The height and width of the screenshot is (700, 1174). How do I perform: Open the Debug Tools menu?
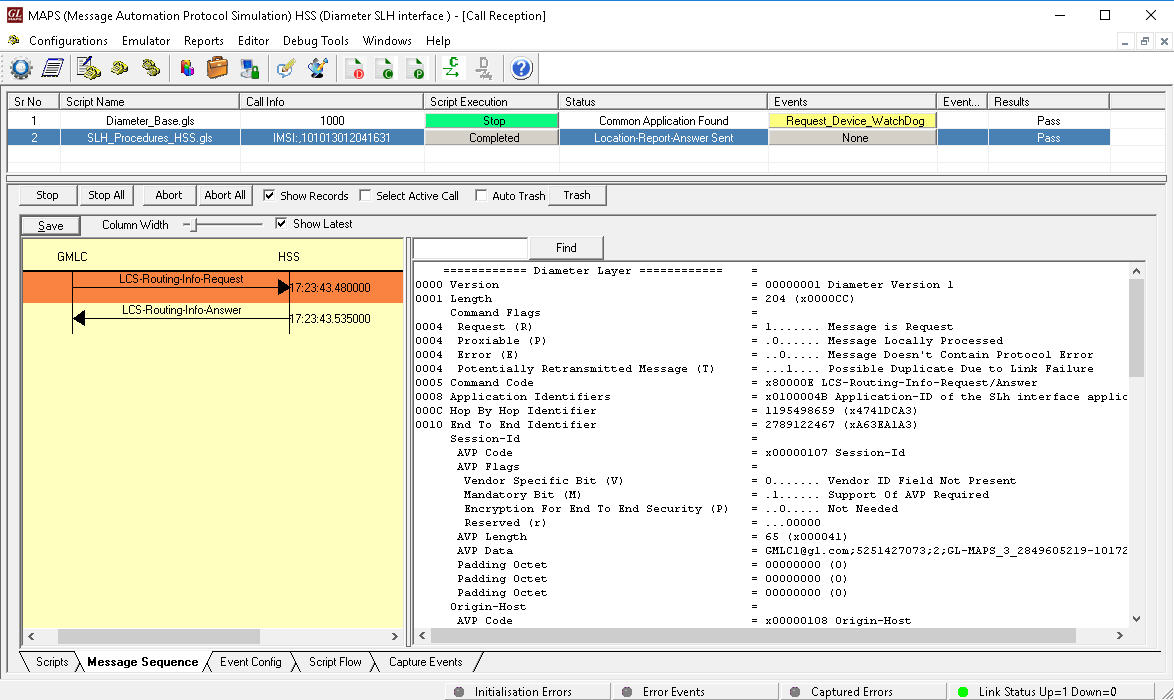[x=316, y=41]
